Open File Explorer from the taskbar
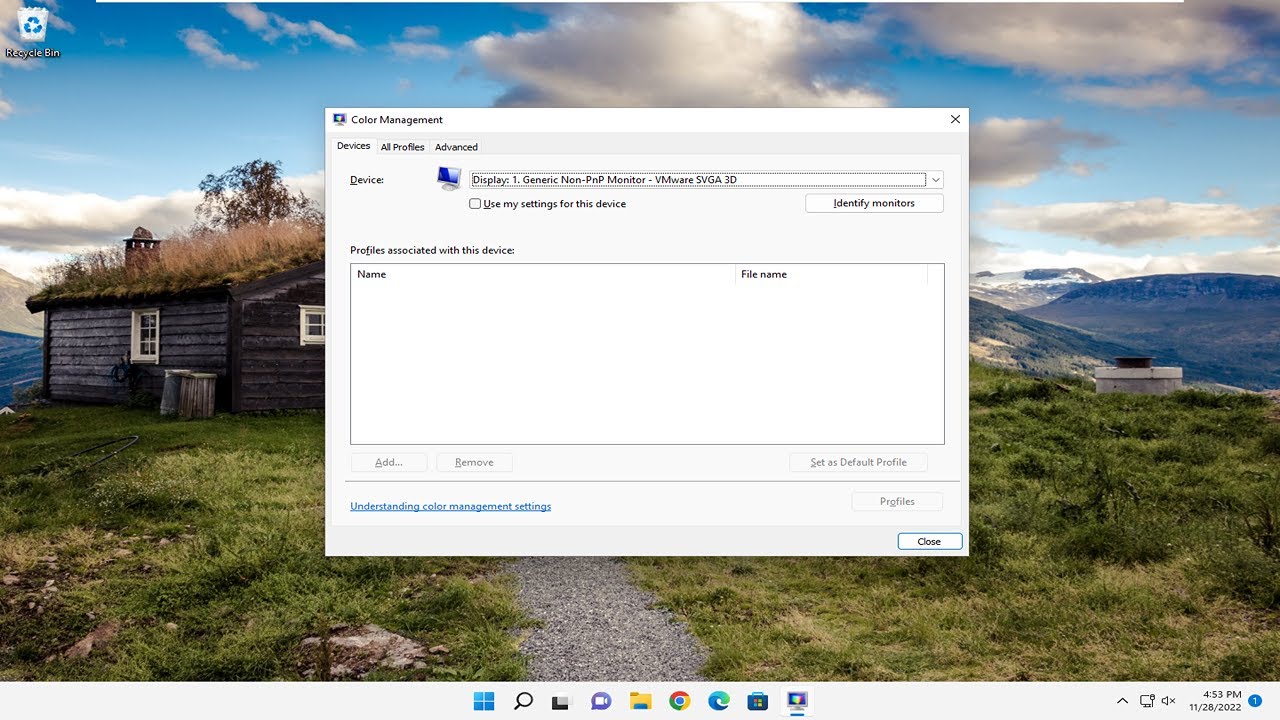The height and width of the screenshot is (720, 1280). pos(640,701)
